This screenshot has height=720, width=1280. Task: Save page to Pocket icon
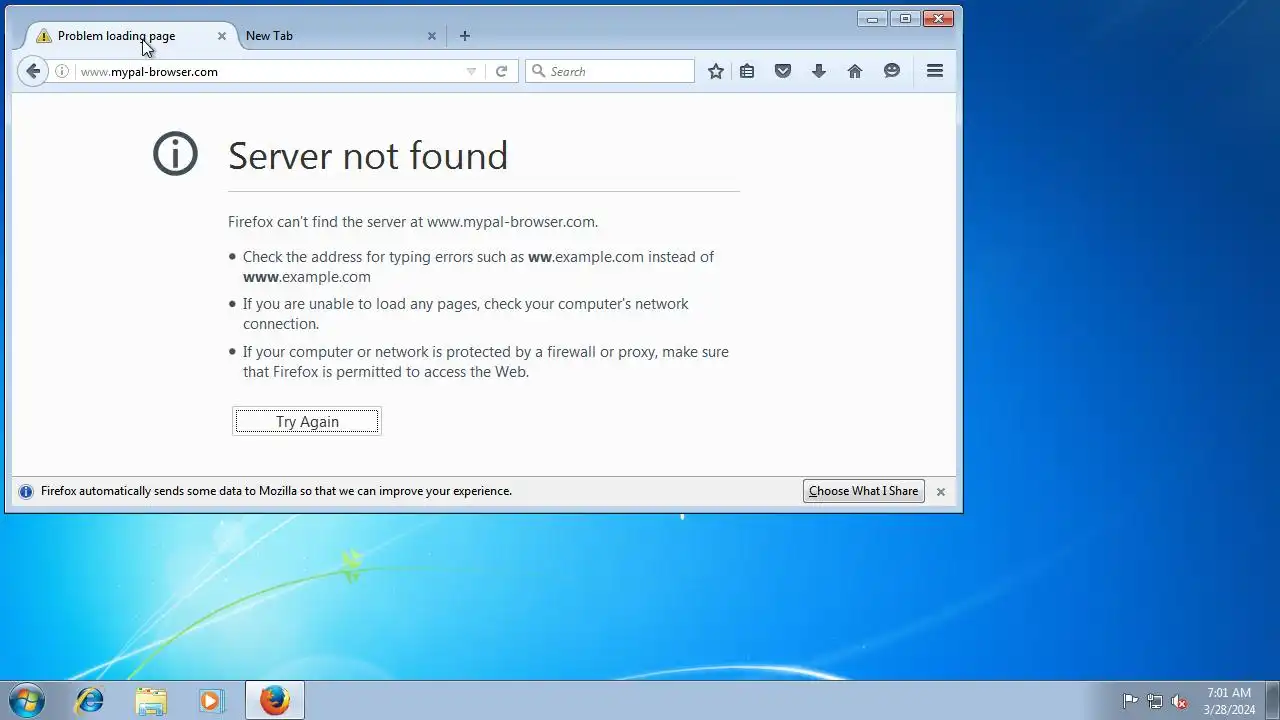pos(783,71)
